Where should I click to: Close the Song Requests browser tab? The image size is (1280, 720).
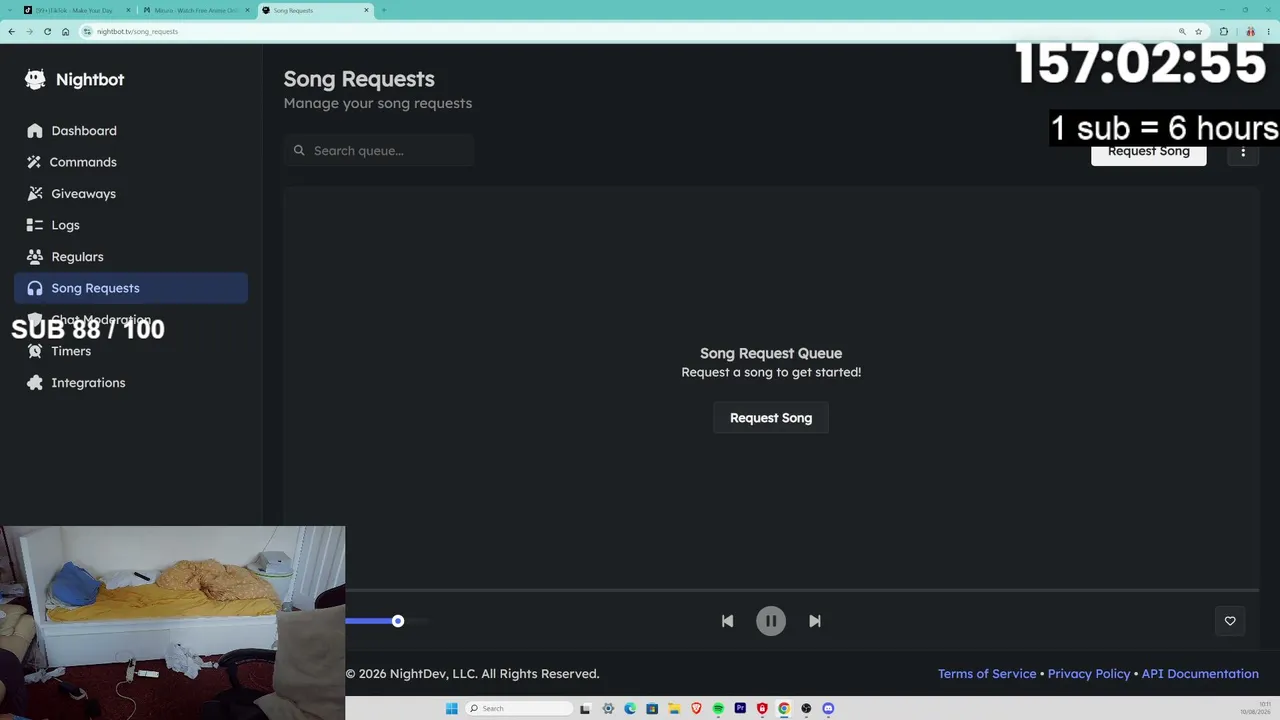[366, 10]
